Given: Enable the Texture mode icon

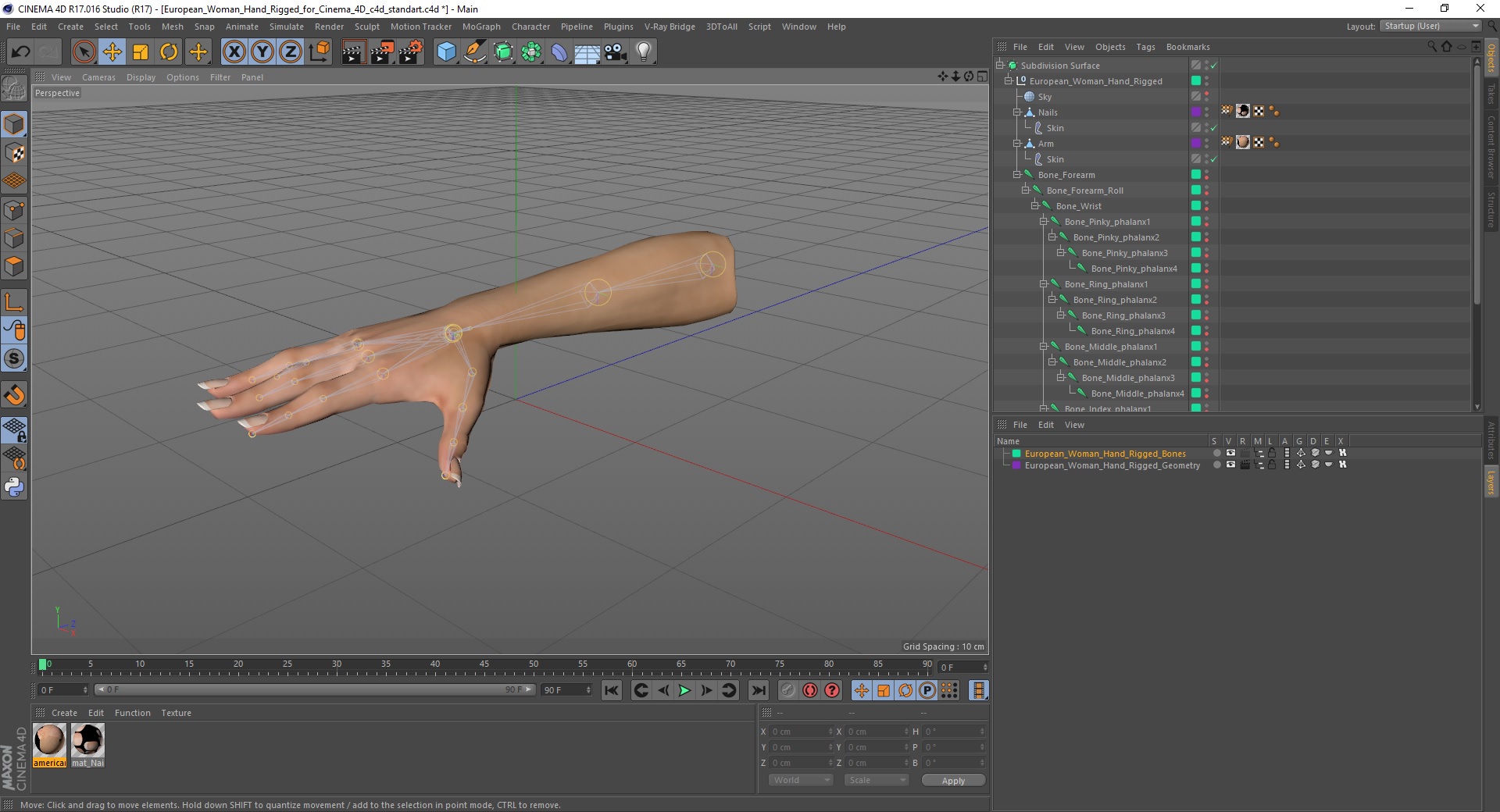Looking at the screenshot, I should (14, 153).
